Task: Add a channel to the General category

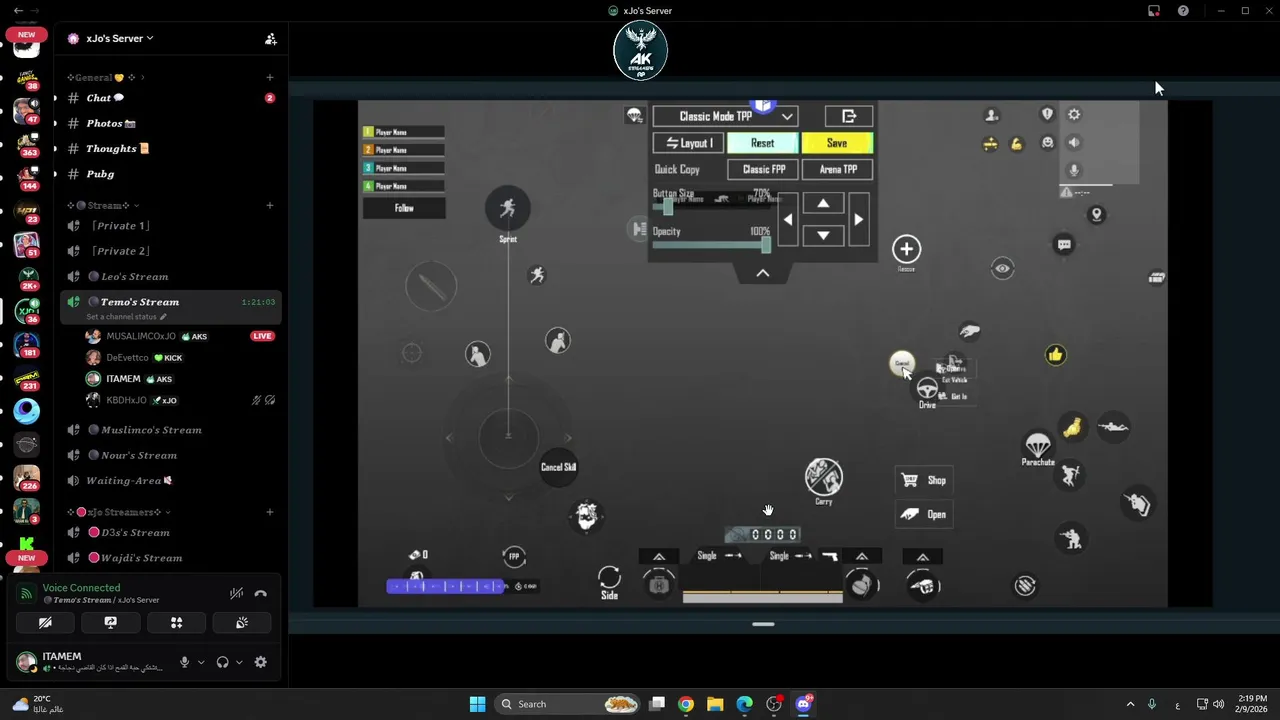Action: [270, 77]
